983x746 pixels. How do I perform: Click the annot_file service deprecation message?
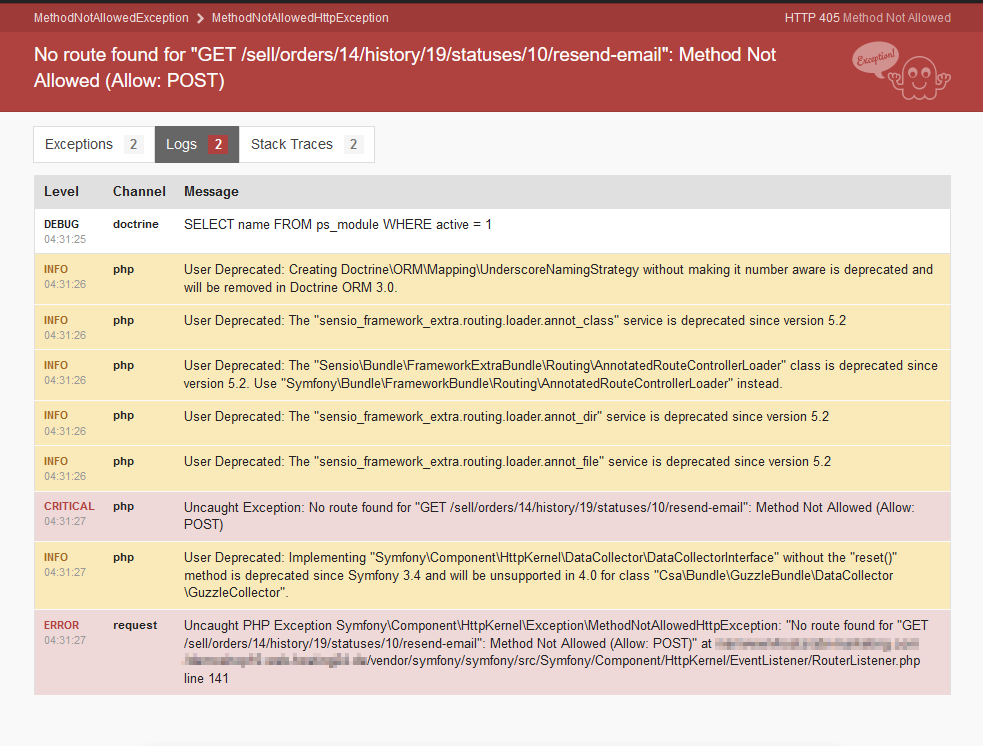pos(507,461)
